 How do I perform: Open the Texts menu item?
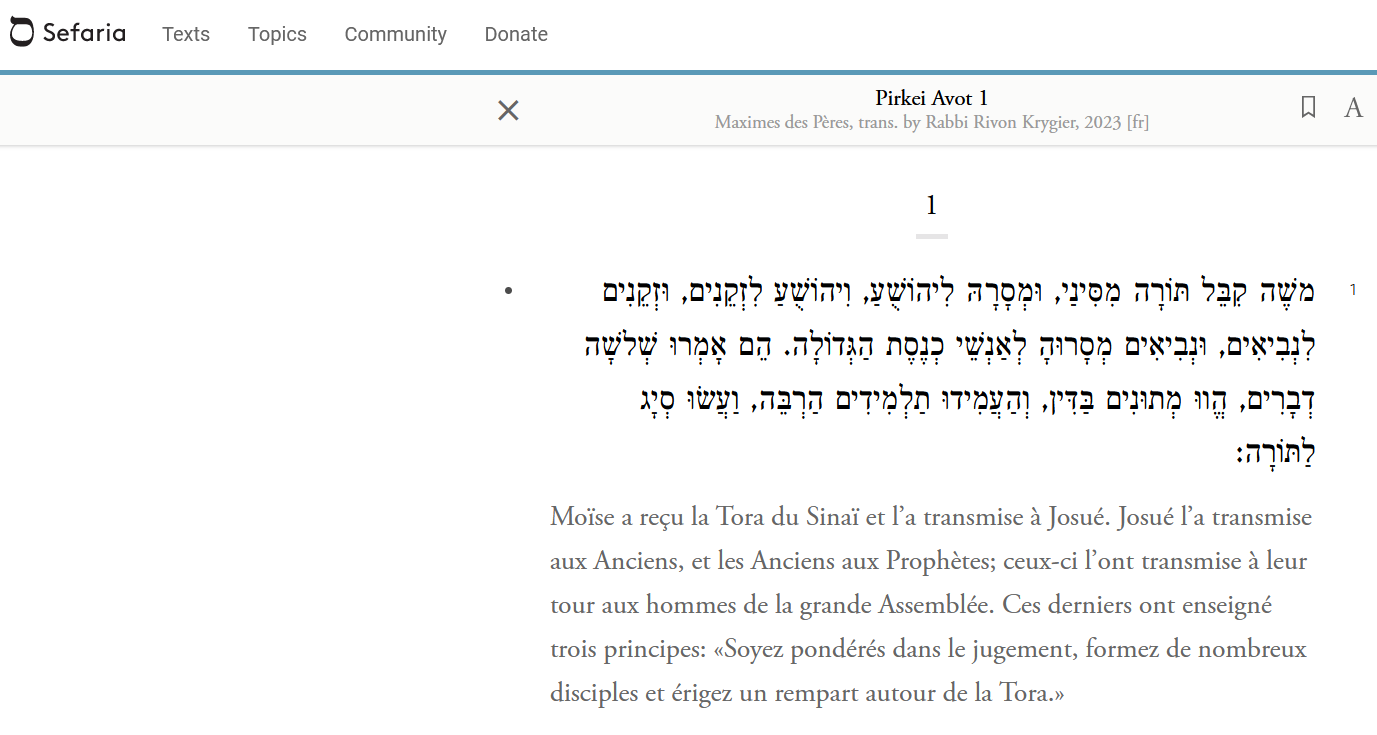tap(186, 34)
